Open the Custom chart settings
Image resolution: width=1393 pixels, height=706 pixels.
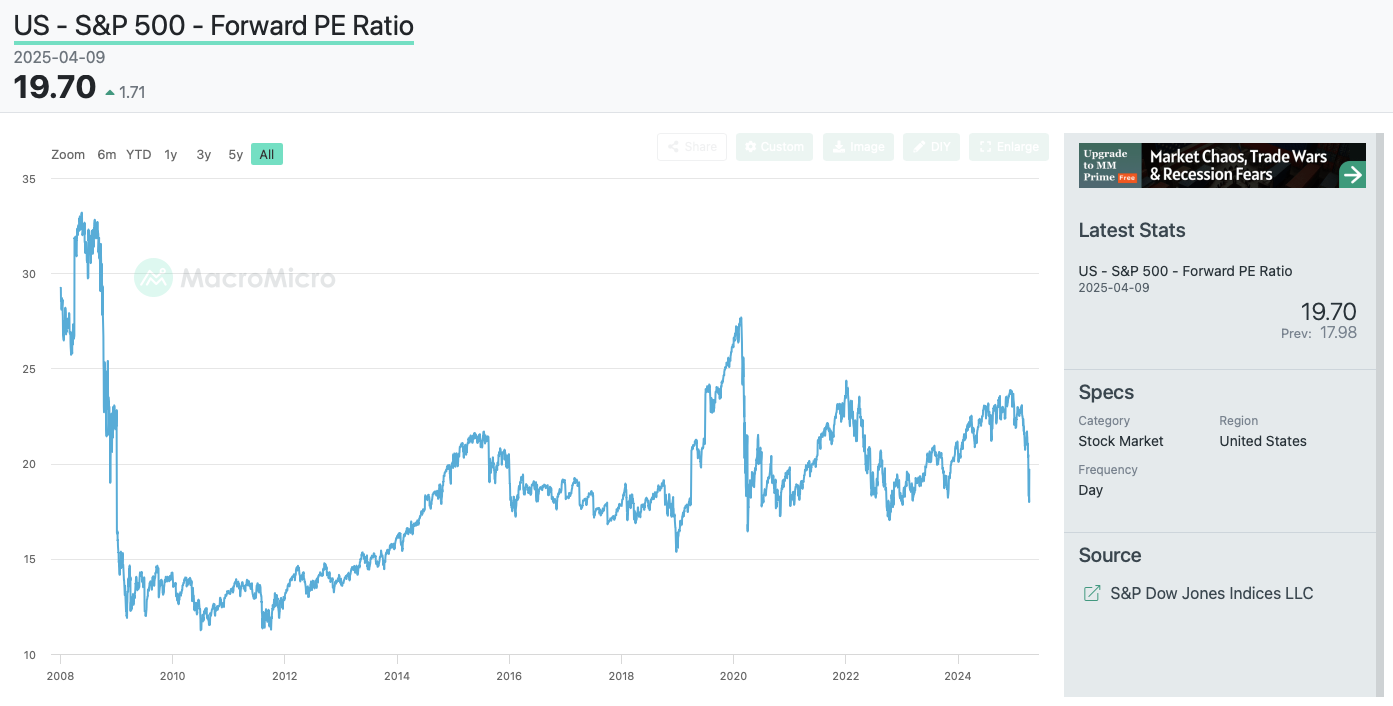pyautogui.click(x=774, y=147)
